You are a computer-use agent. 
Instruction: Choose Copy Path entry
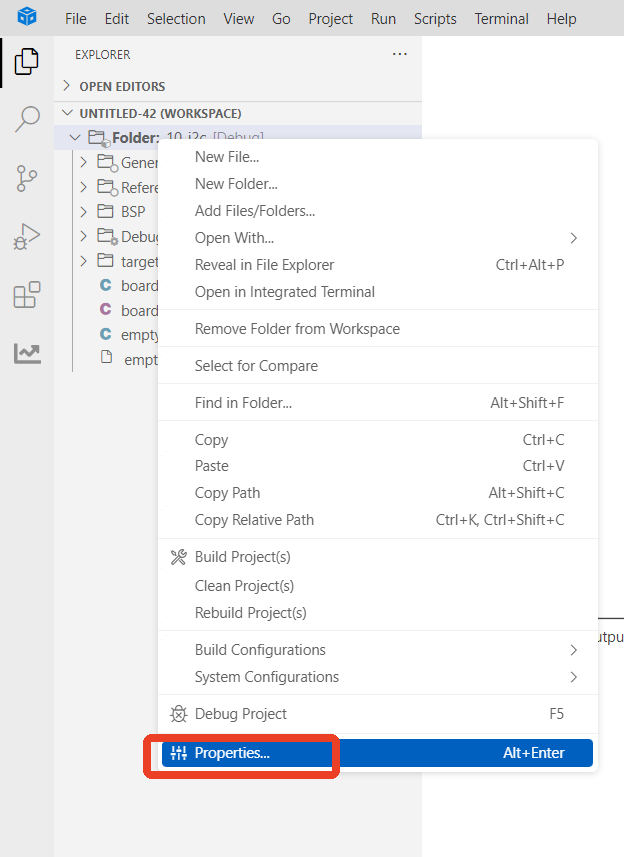[378, 493]
